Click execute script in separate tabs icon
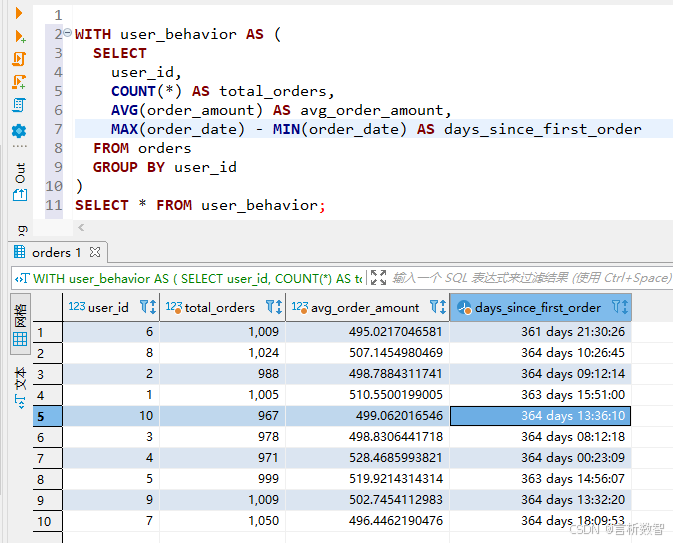Image resolution: width=673 pixels, height=543 pixels. click(x=19, y=82)
